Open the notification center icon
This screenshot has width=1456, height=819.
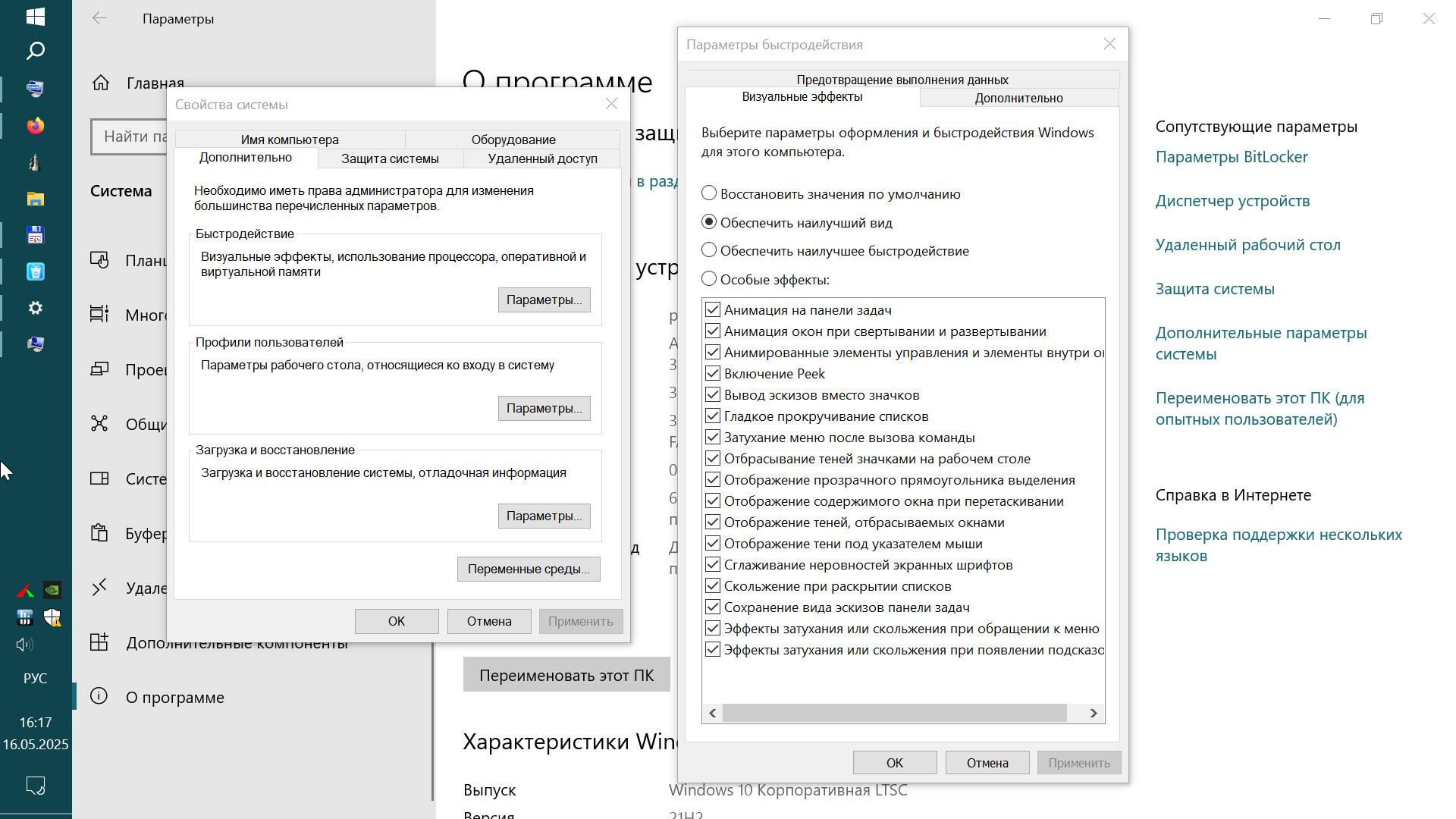[36, 785]
